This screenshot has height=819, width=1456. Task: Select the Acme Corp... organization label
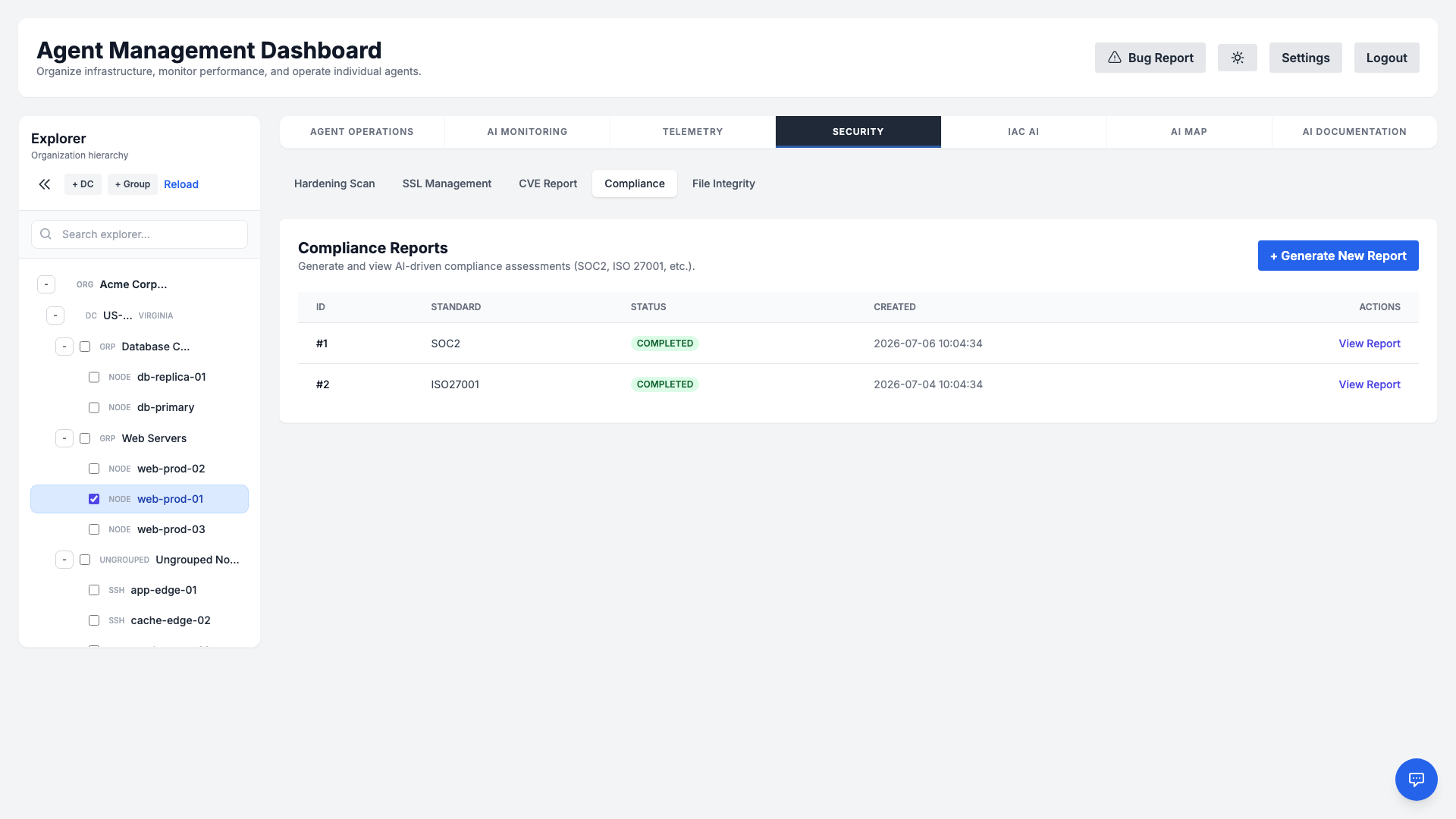coord(133,284)
